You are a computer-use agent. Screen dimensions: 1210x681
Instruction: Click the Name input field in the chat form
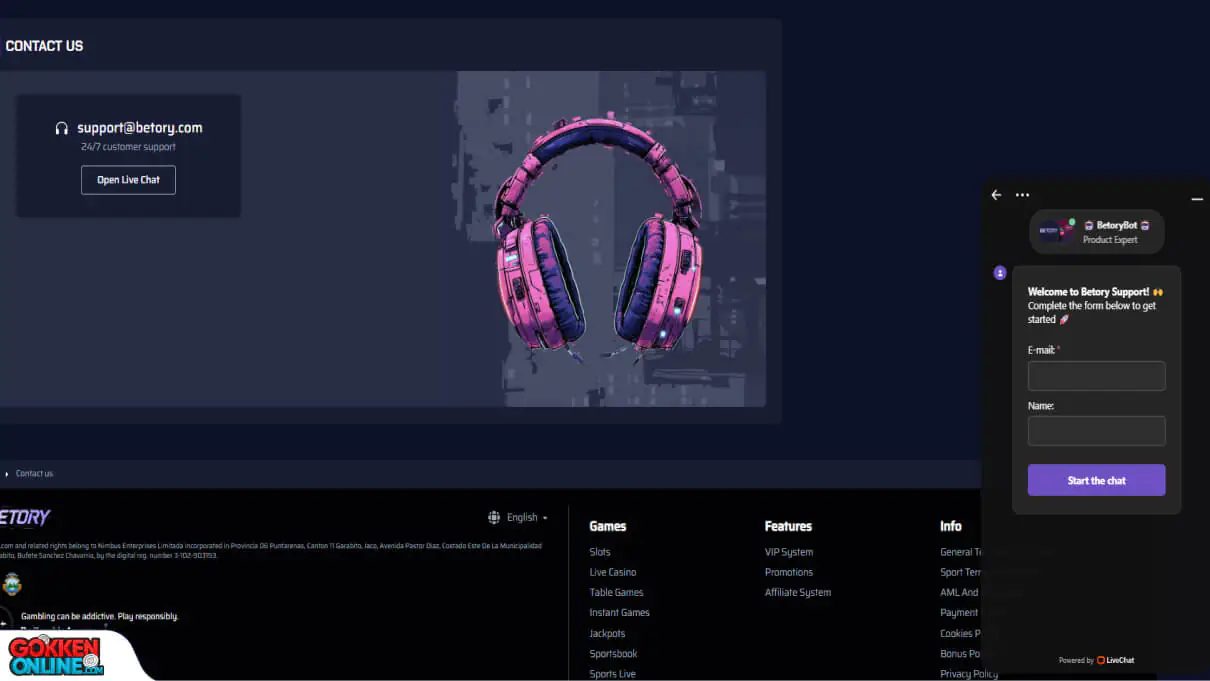[x=1096, y=431]
